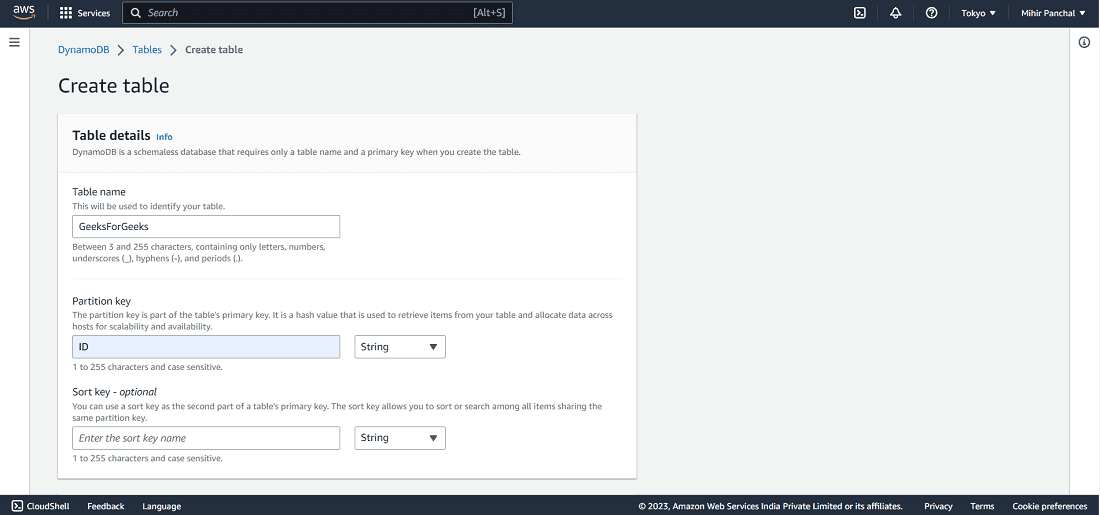Open the hamburger side navigation menu
The image size is (1100, 515).
[14, 42]
